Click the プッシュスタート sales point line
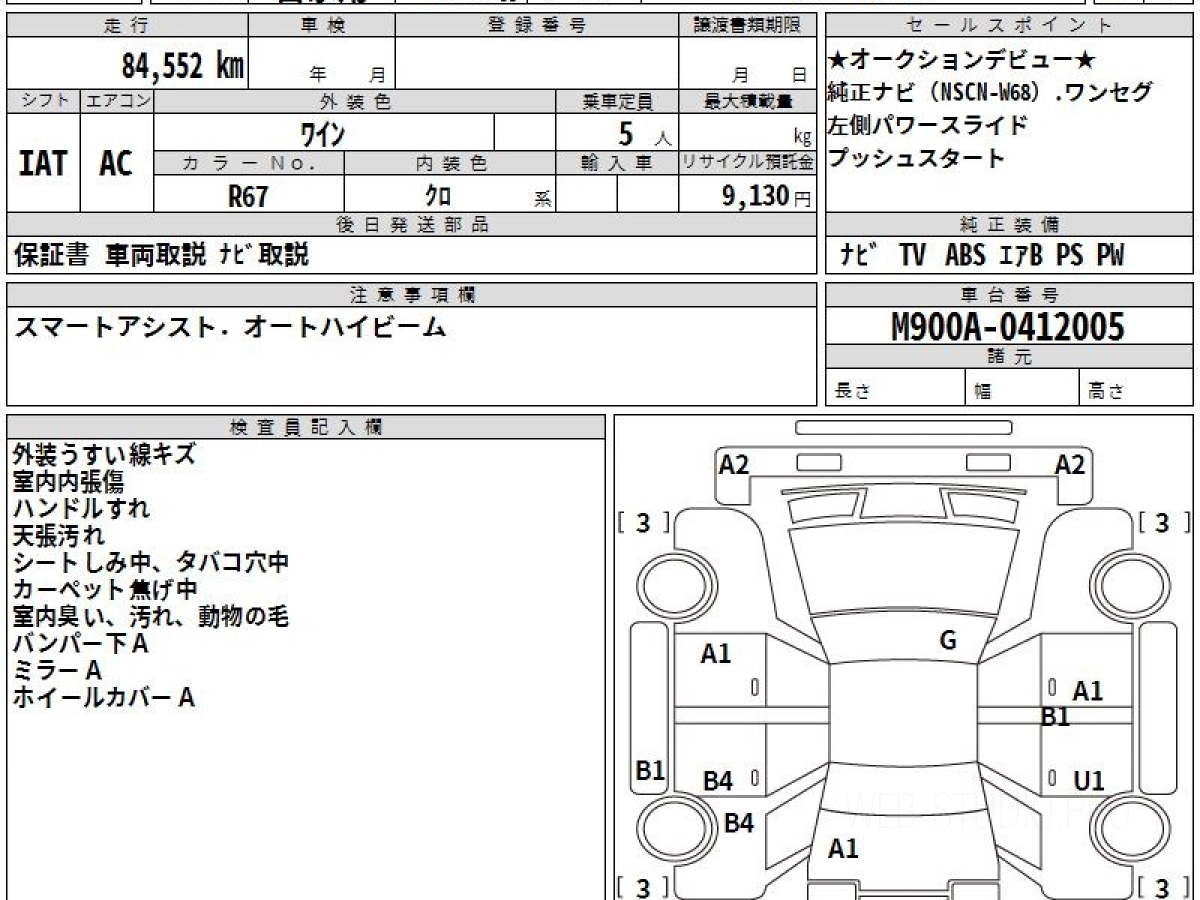The width and height of the screenshot is (1200, 900). [x=917, y=158]
